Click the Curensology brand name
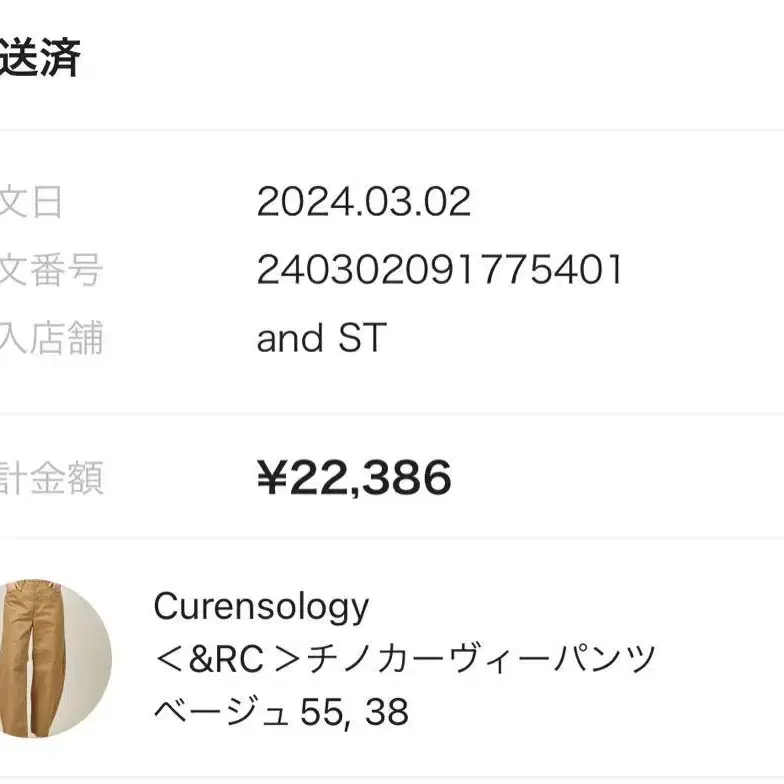 [x=261, y=606]
